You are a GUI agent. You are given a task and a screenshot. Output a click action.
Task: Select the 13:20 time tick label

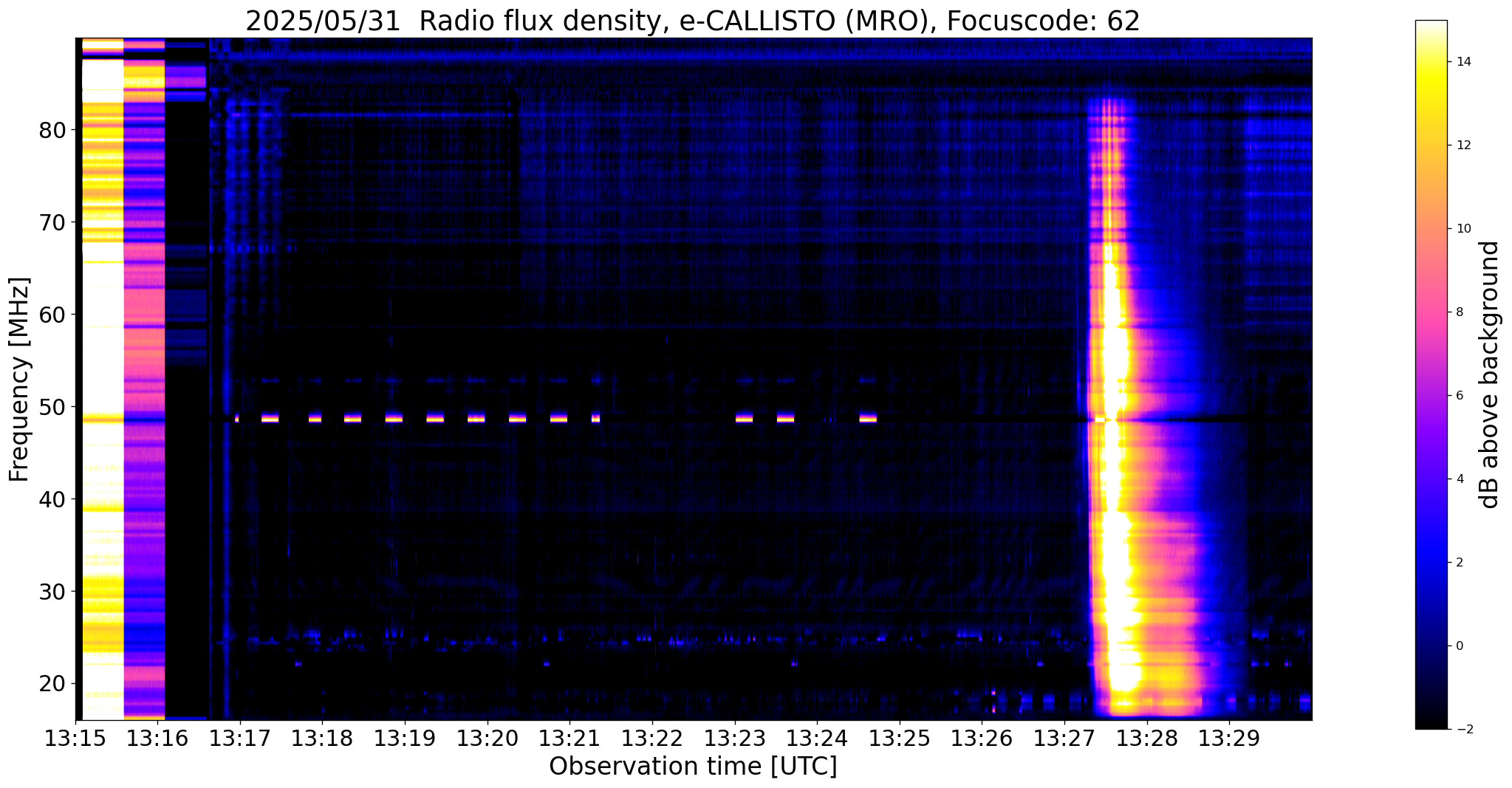pyautogui.click(x=487, y=738)
